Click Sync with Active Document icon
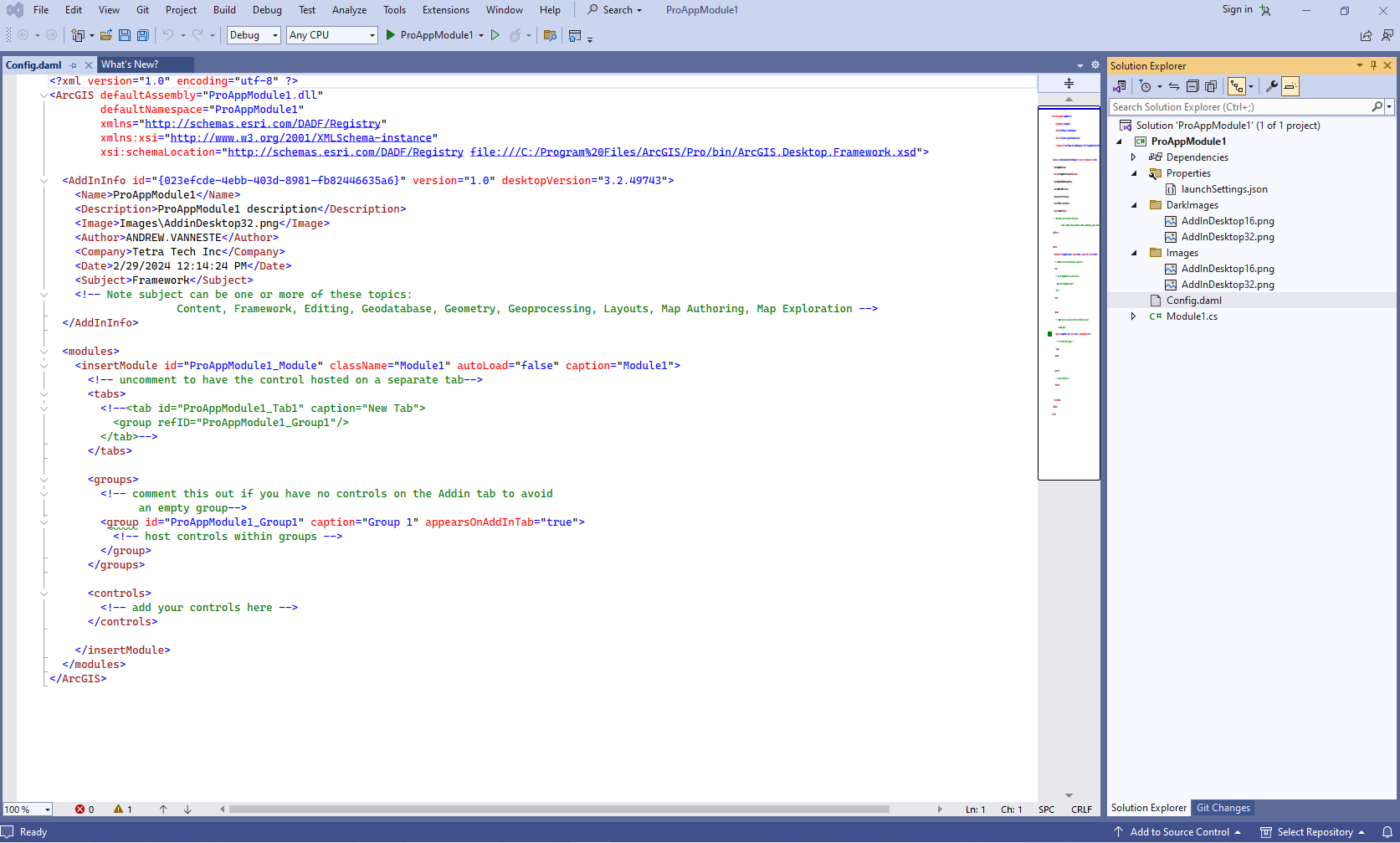 pyautogui.click(x=1174, y=86)
